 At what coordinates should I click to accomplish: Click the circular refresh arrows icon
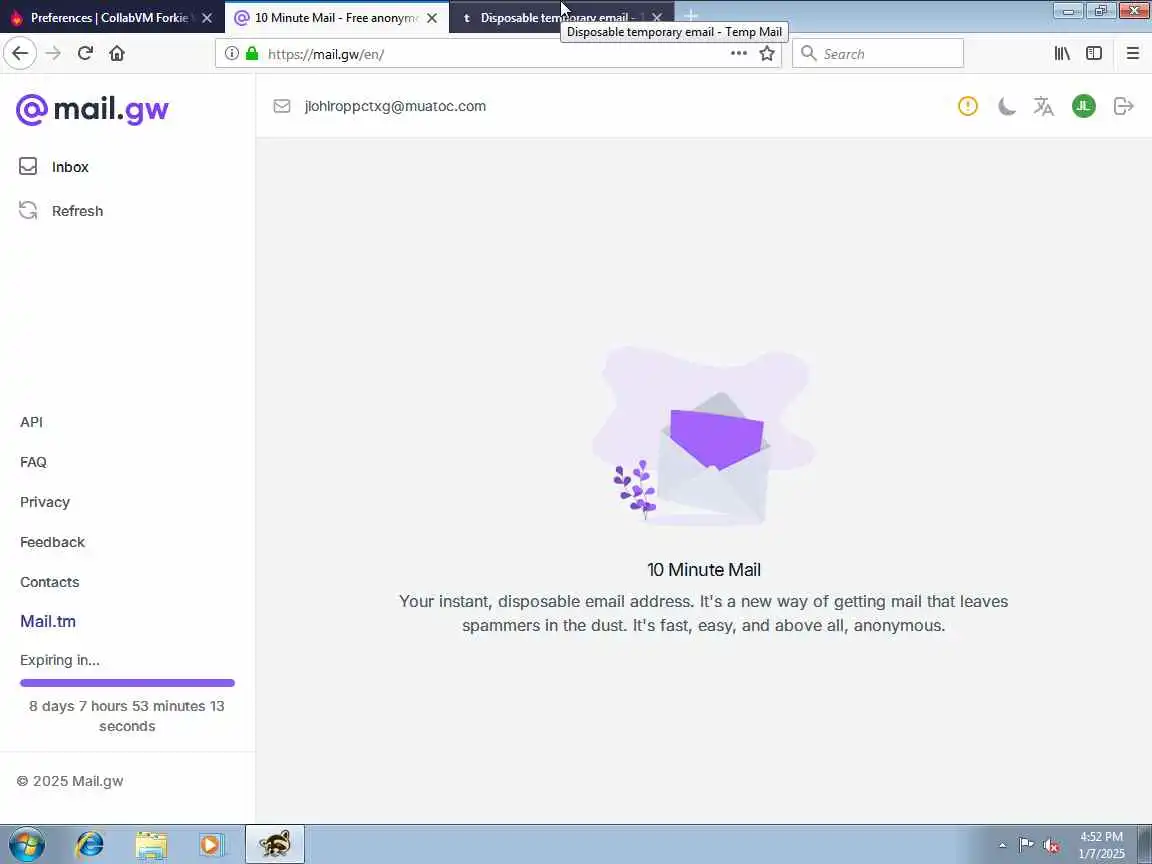(28, 211)
